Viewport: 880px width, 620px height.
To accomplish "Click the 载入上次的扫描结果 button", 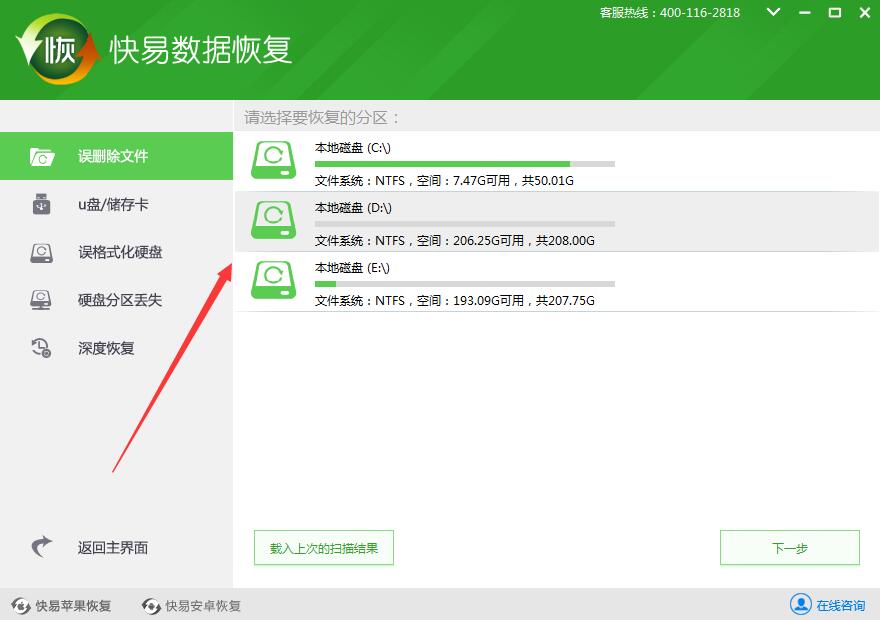I will pyautogui.click(x=323, y=547).
